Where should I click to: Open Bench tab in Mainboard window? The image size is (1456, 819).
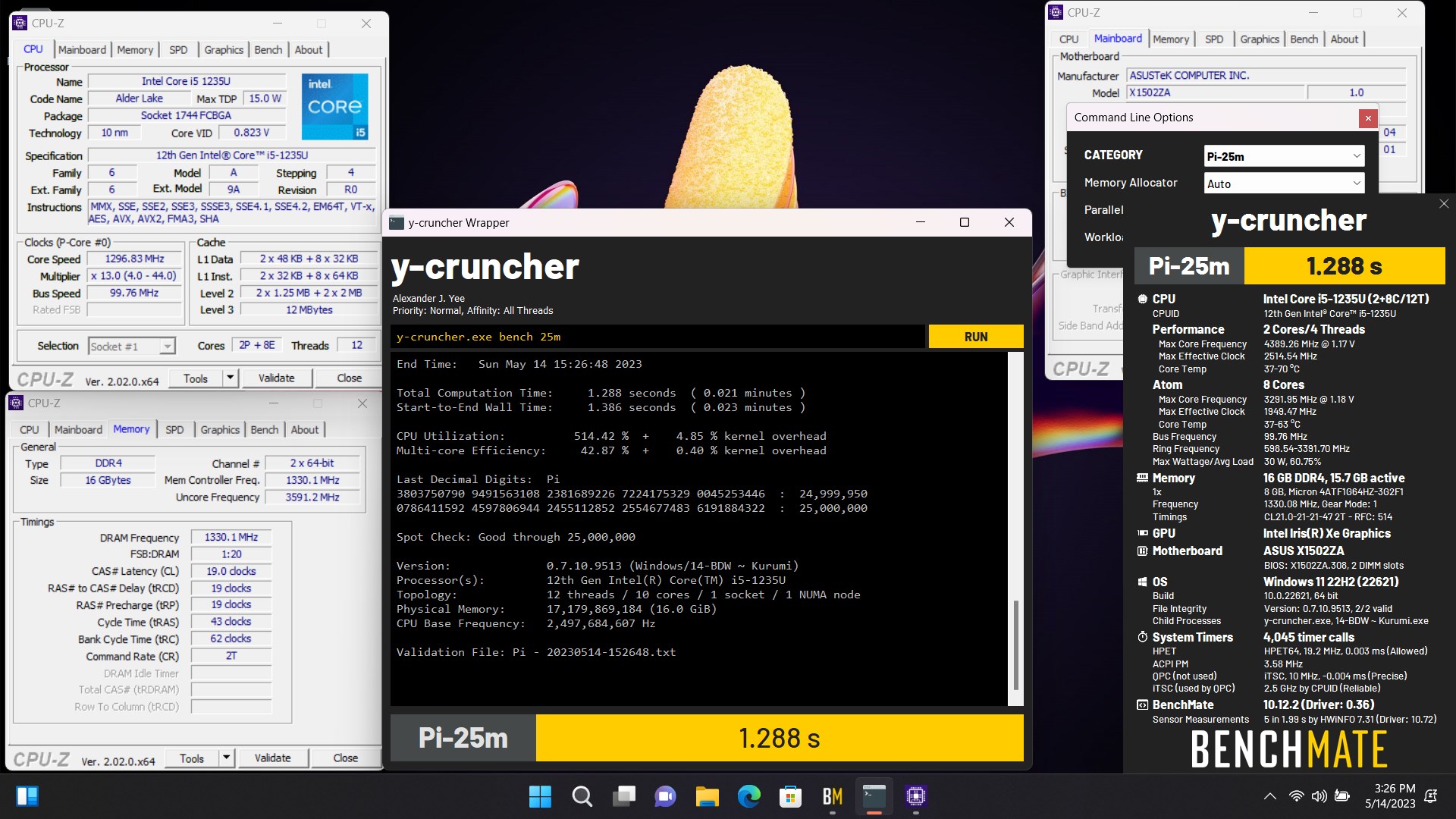pos(1304,39)
